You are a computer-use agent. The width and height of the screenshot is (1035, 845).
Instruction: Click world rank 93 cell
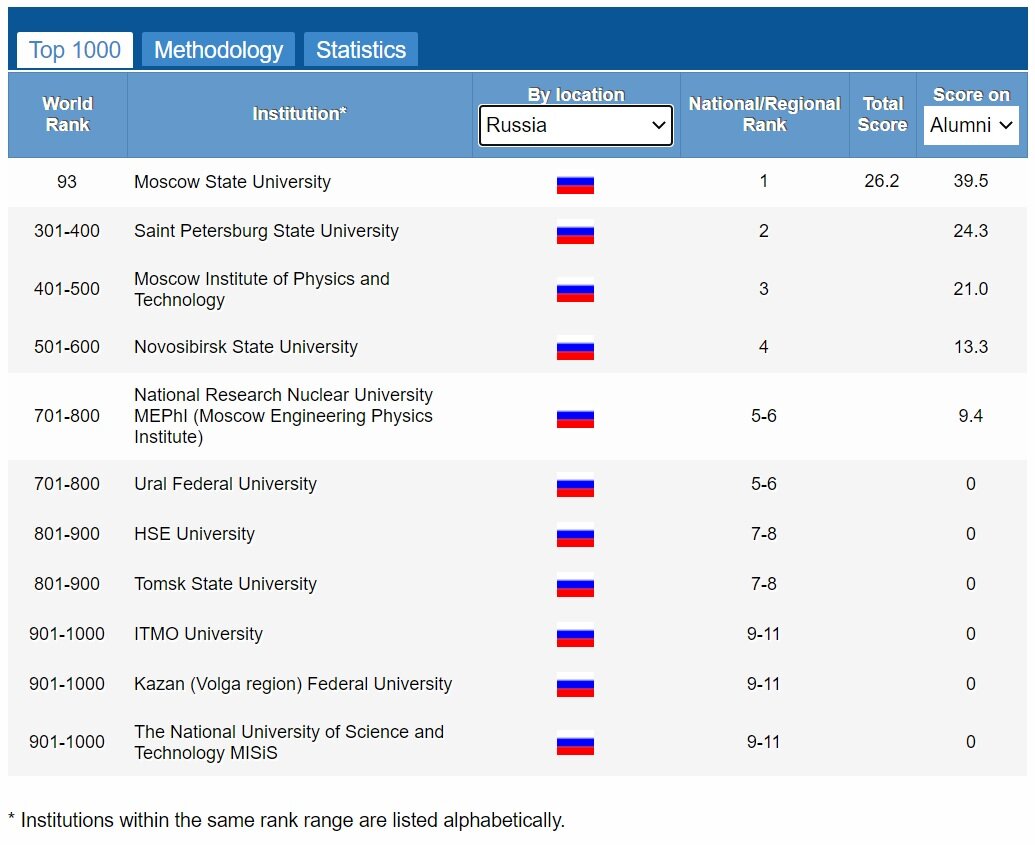pos(67,182)
